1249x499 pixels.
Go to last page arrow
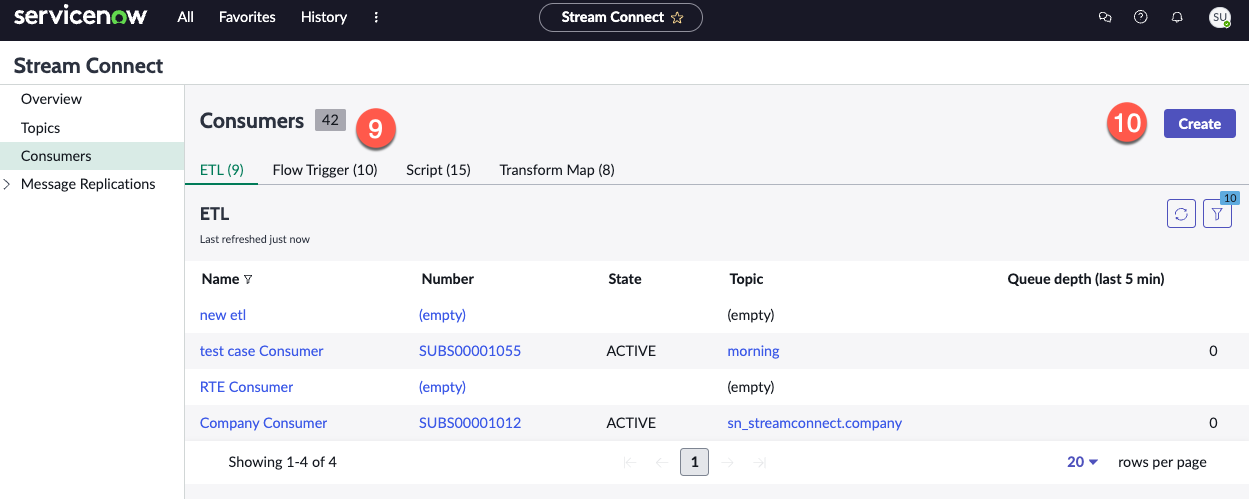759,462
